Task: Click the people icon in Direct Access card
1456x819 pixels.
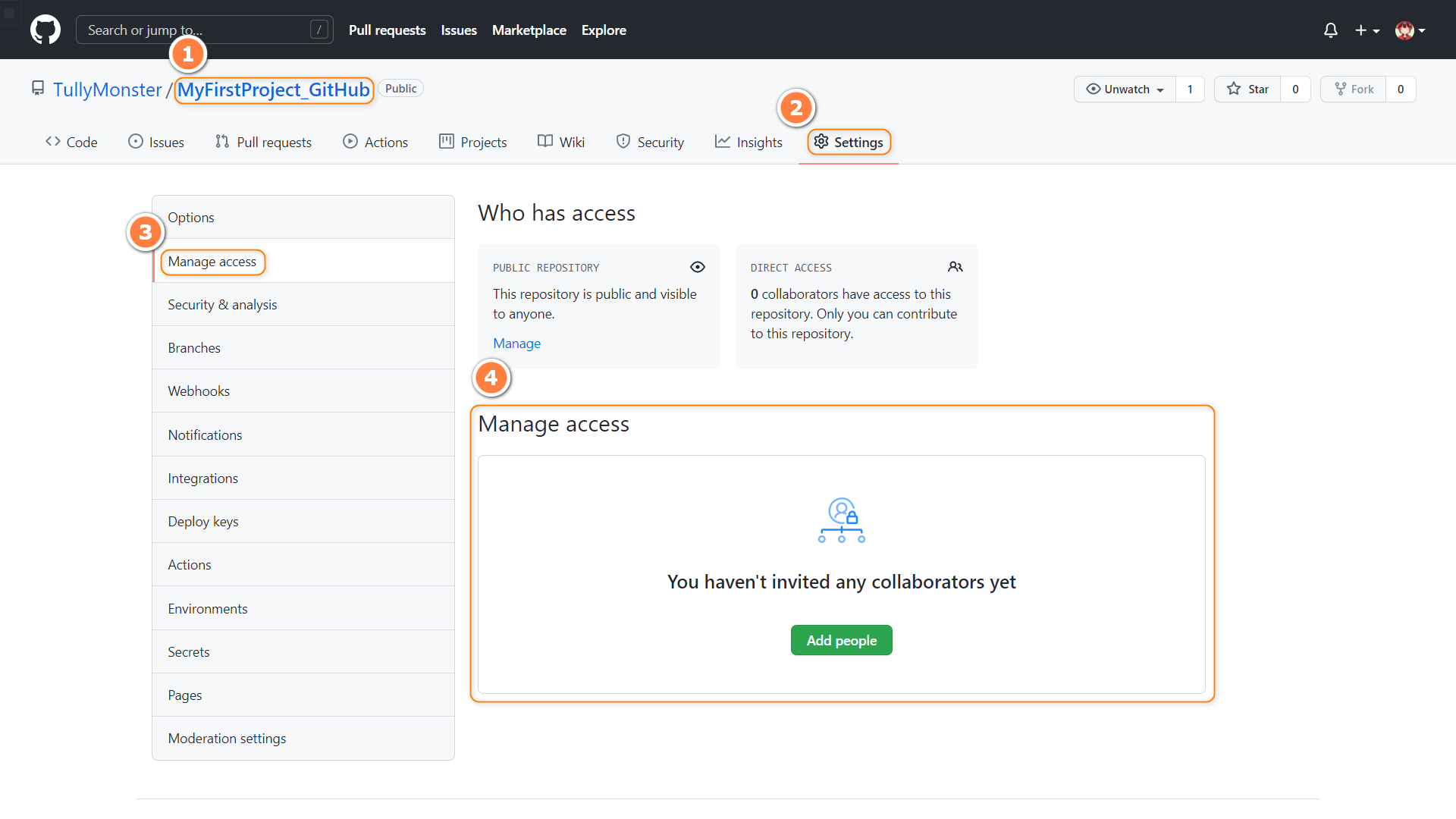Action: tap(955, 267)
